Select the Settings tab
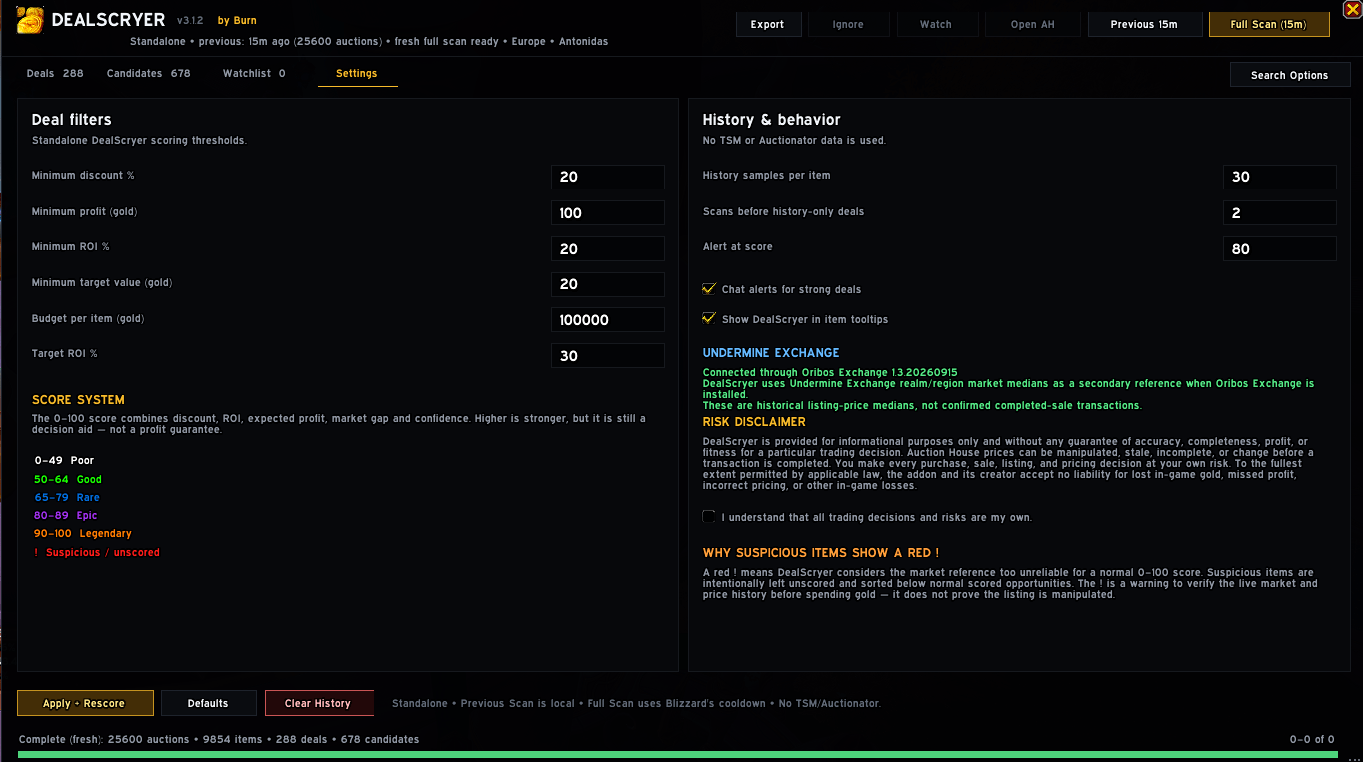 [357, 73]
